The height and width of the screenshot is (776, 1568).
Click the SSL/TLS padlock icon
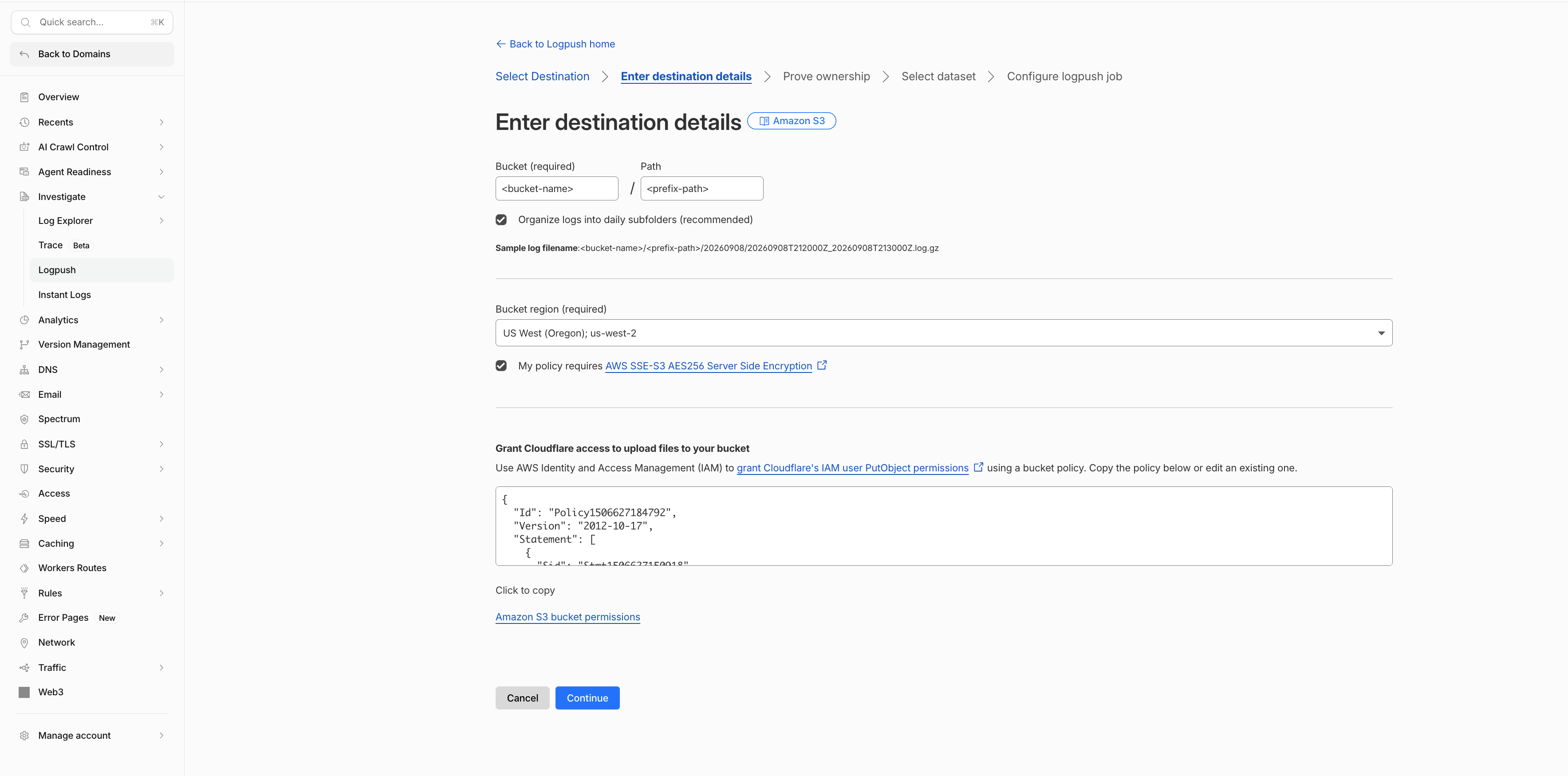24,445
